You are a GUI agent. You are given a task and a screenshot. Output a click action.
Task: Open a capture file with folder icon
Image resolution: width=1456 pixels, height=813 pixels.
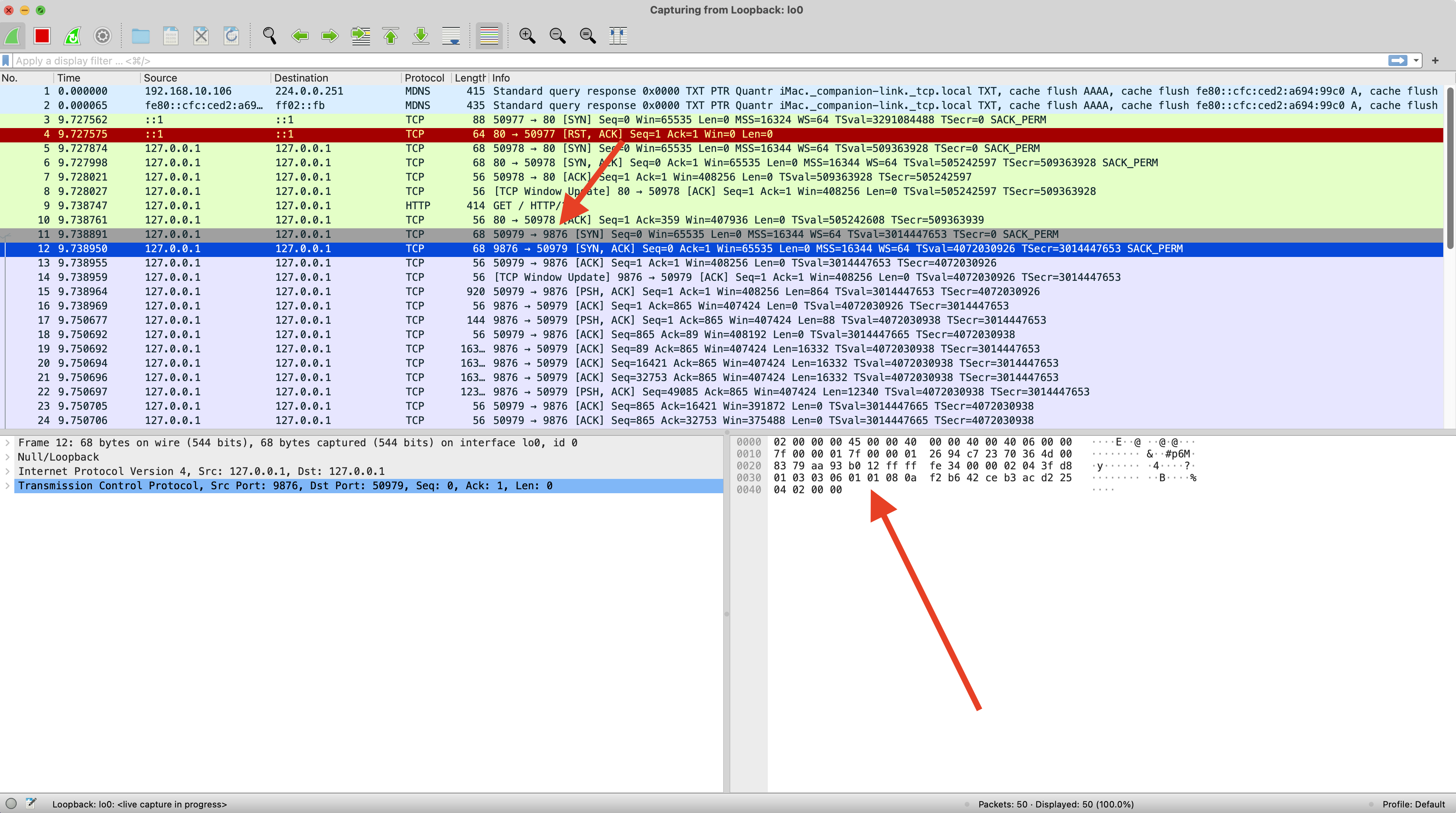click(x=140, y=35)
